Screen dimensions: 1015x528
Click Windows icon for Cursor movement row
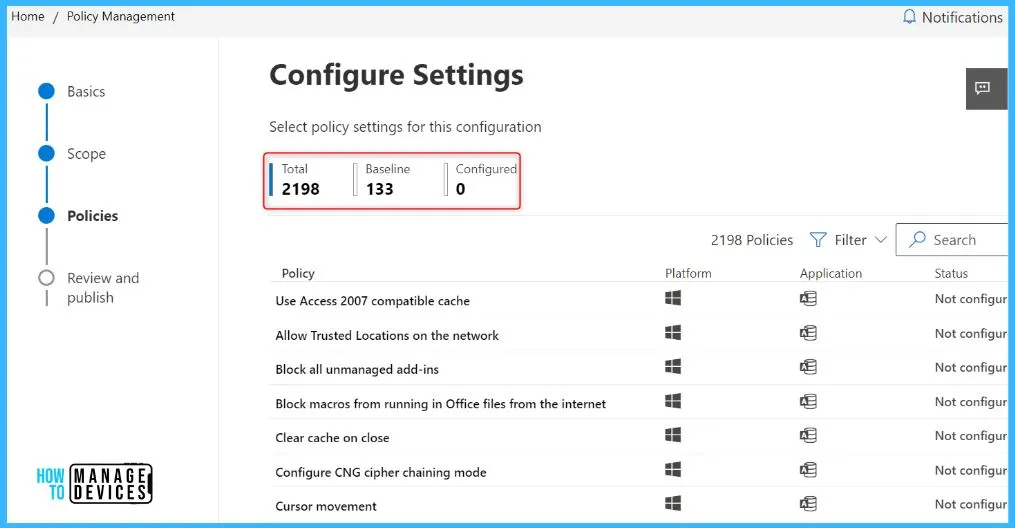[x=673, y=503]
